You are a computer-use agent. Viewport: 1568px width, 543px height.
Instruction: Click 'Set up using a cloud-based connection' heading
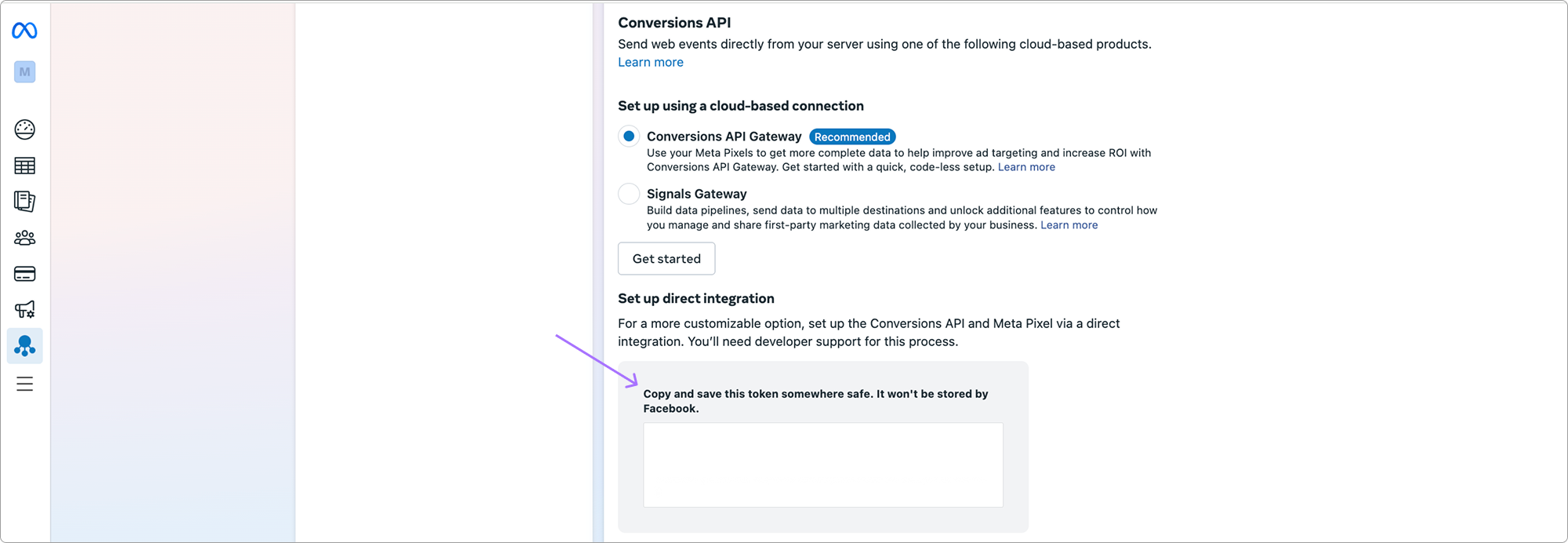(741, 106)
